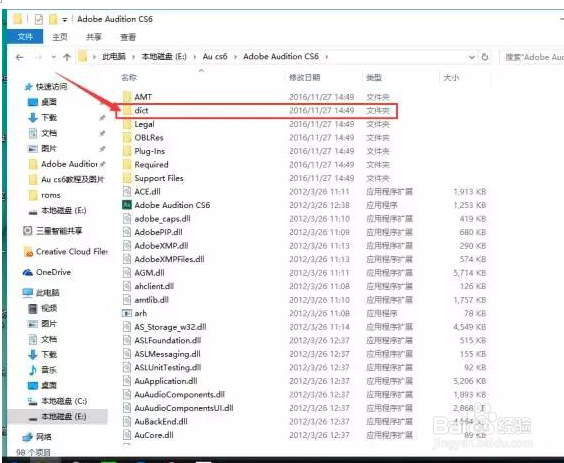Open 网络 in navigation pane
This screenshot has width=564, height=463.
coord(44,437)
